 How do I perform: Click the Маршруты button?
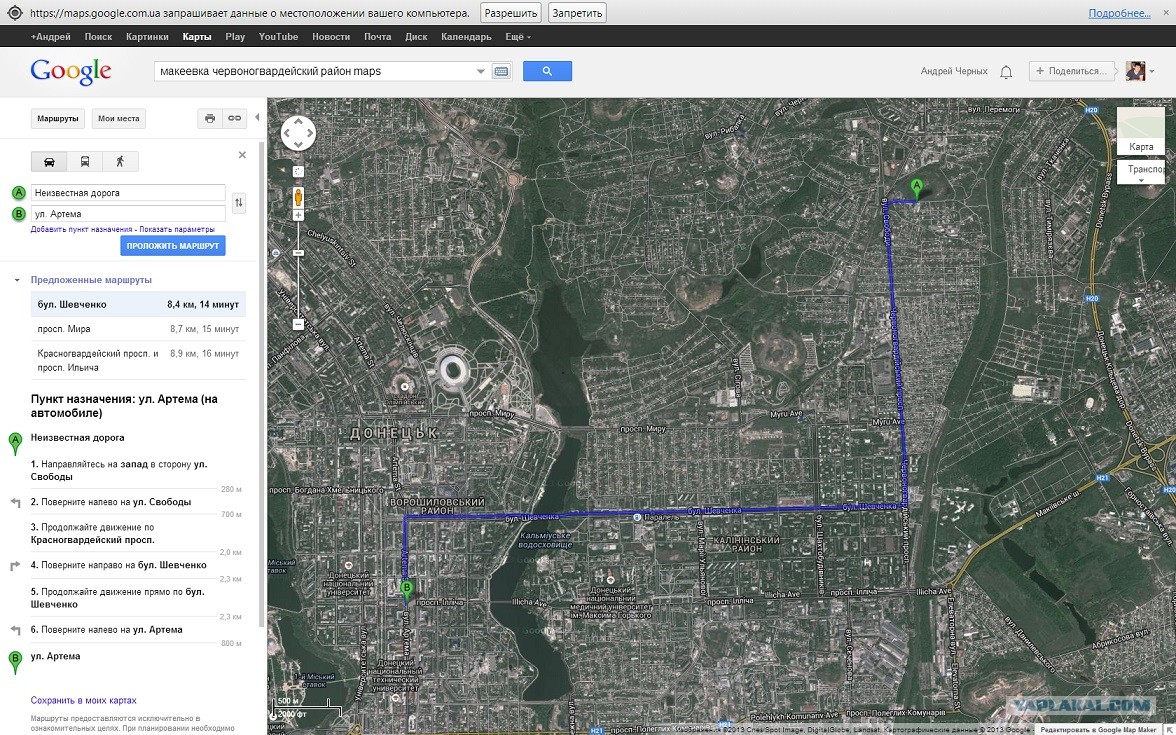pyautogui.click(x=58, y=118)
